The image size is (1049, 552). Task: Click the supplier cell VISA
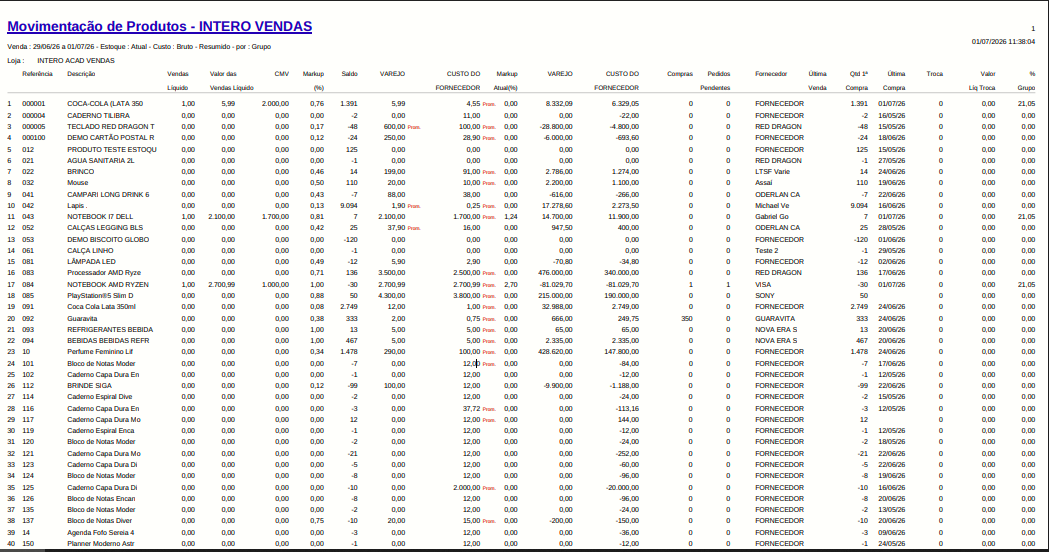coord(763,284)
